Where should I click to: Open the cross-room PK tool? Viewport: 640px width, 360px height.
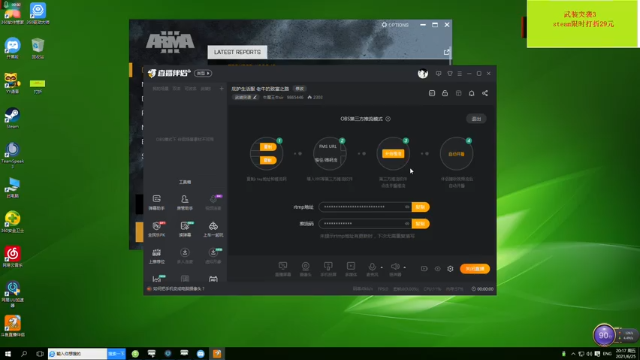(x=156, y=229)
